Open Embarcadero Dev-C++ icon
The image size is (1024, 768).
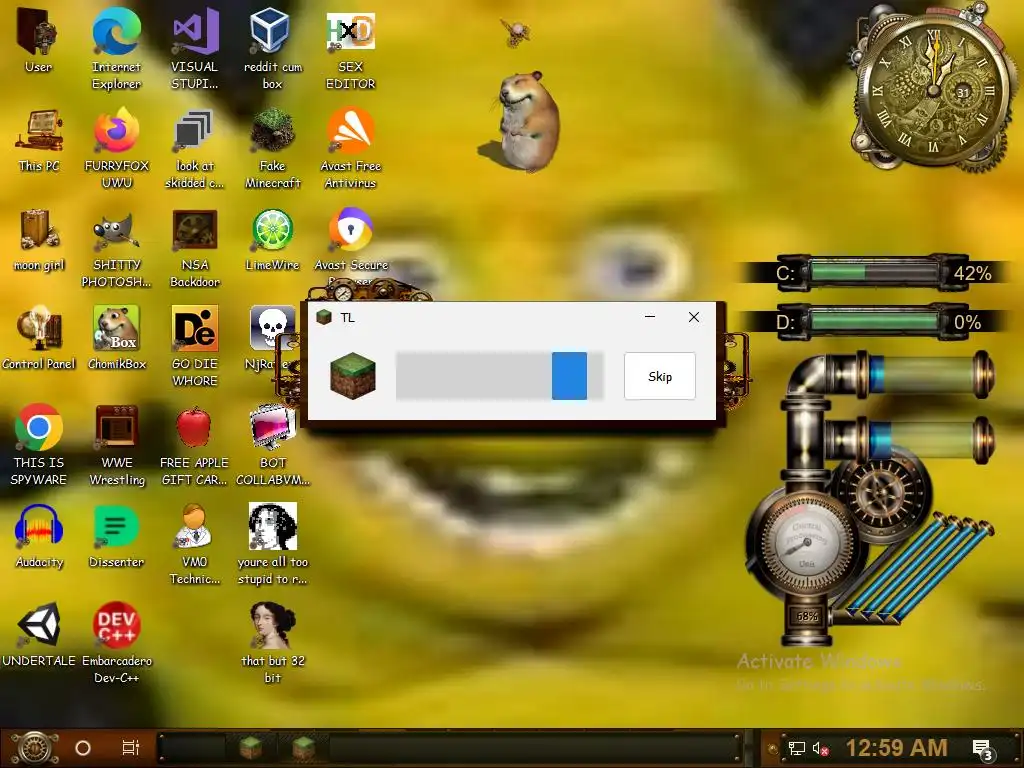(116, 643)
